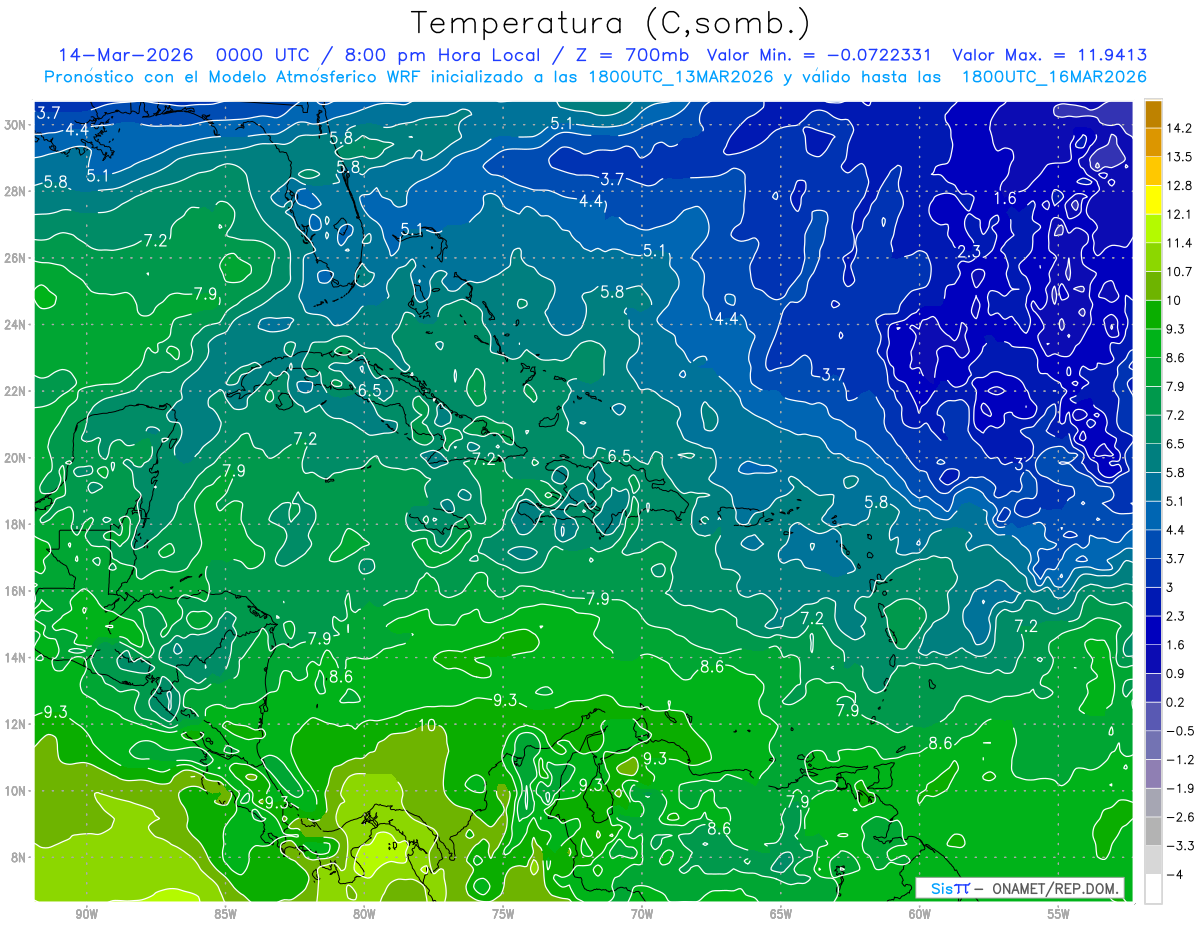Click the 10N latitude axis label
This screenshot has width=1200, height=927.
tap(15, 791)
